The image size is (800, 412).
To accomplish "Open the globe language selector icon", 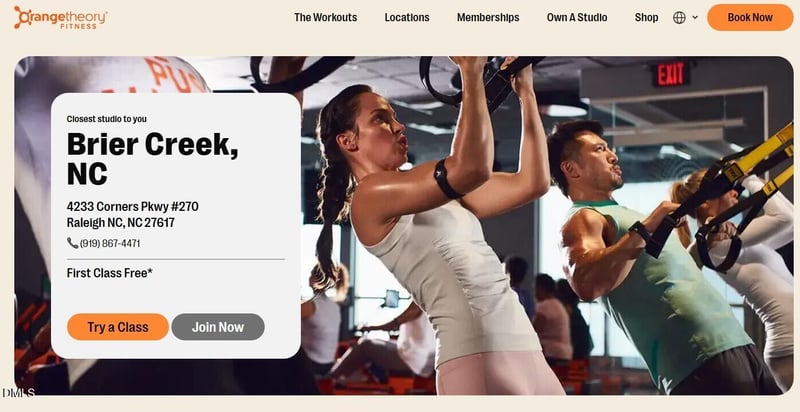I will pyautogui.click(x=679, y=18).
